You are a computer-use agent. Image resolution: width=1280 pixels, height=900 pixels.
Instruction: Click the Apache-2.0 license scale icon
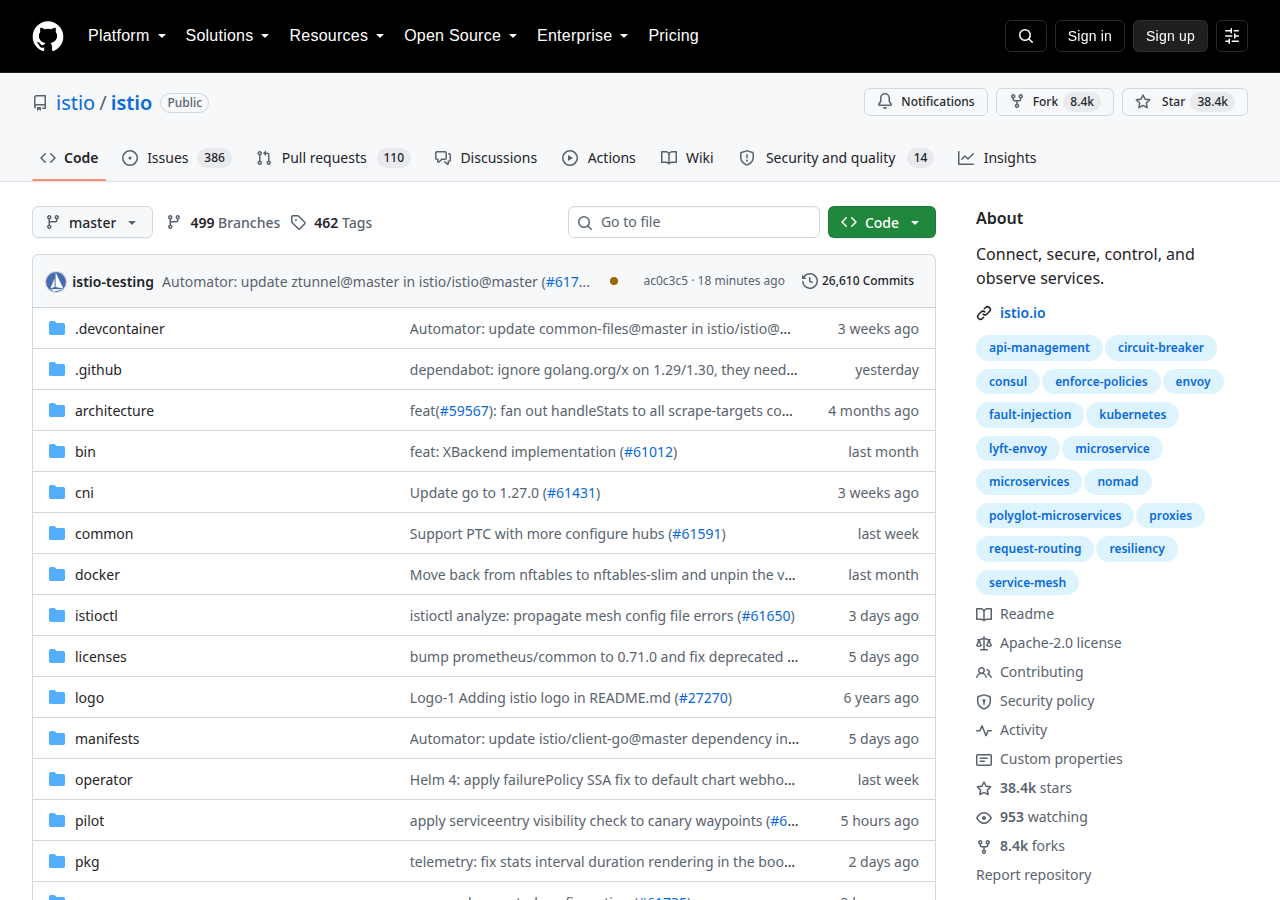[984, 643]
